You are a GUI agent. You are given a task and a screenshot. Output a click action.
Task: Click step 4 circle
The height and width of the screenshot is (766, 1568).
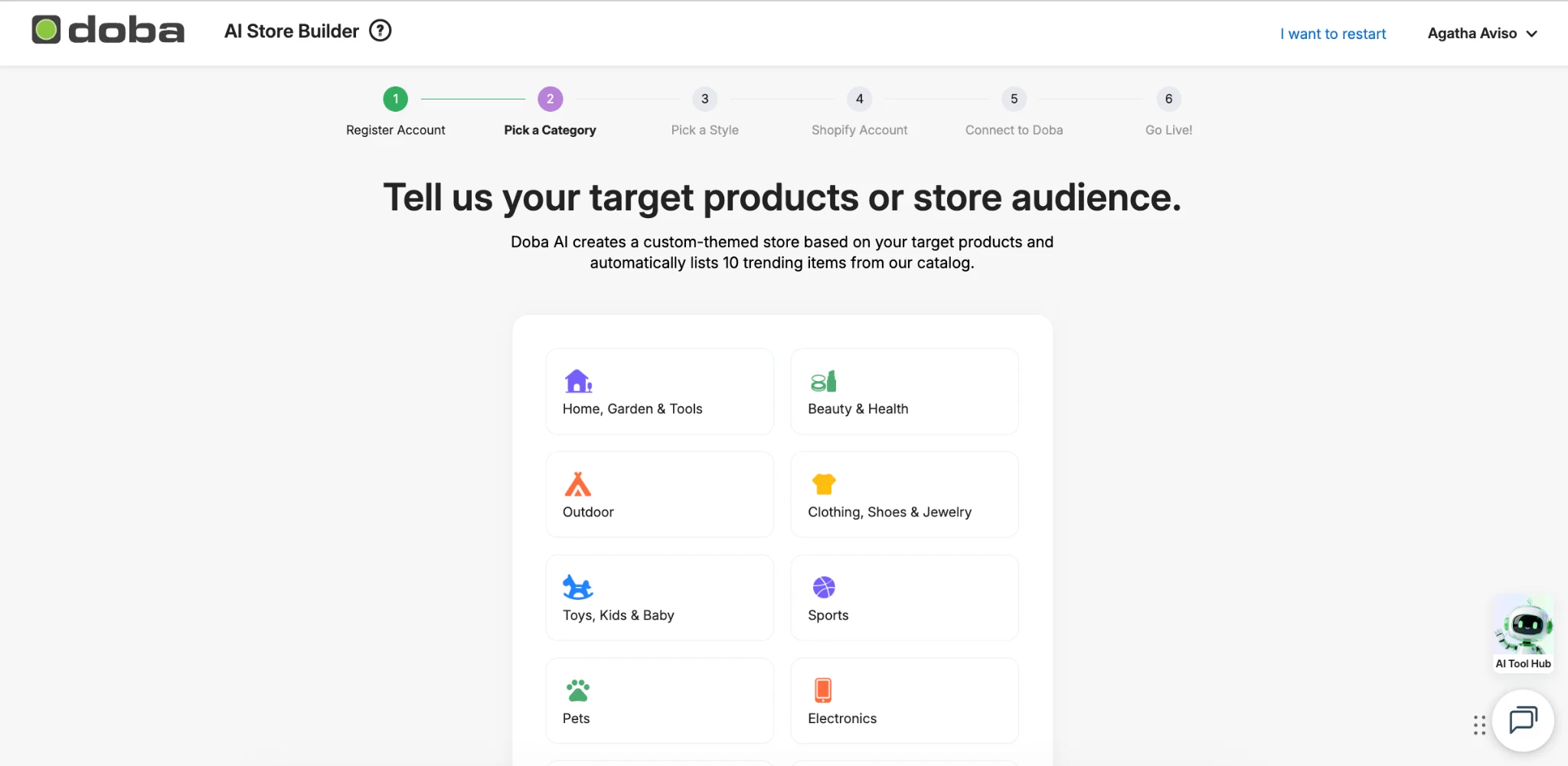click(860, 99)
